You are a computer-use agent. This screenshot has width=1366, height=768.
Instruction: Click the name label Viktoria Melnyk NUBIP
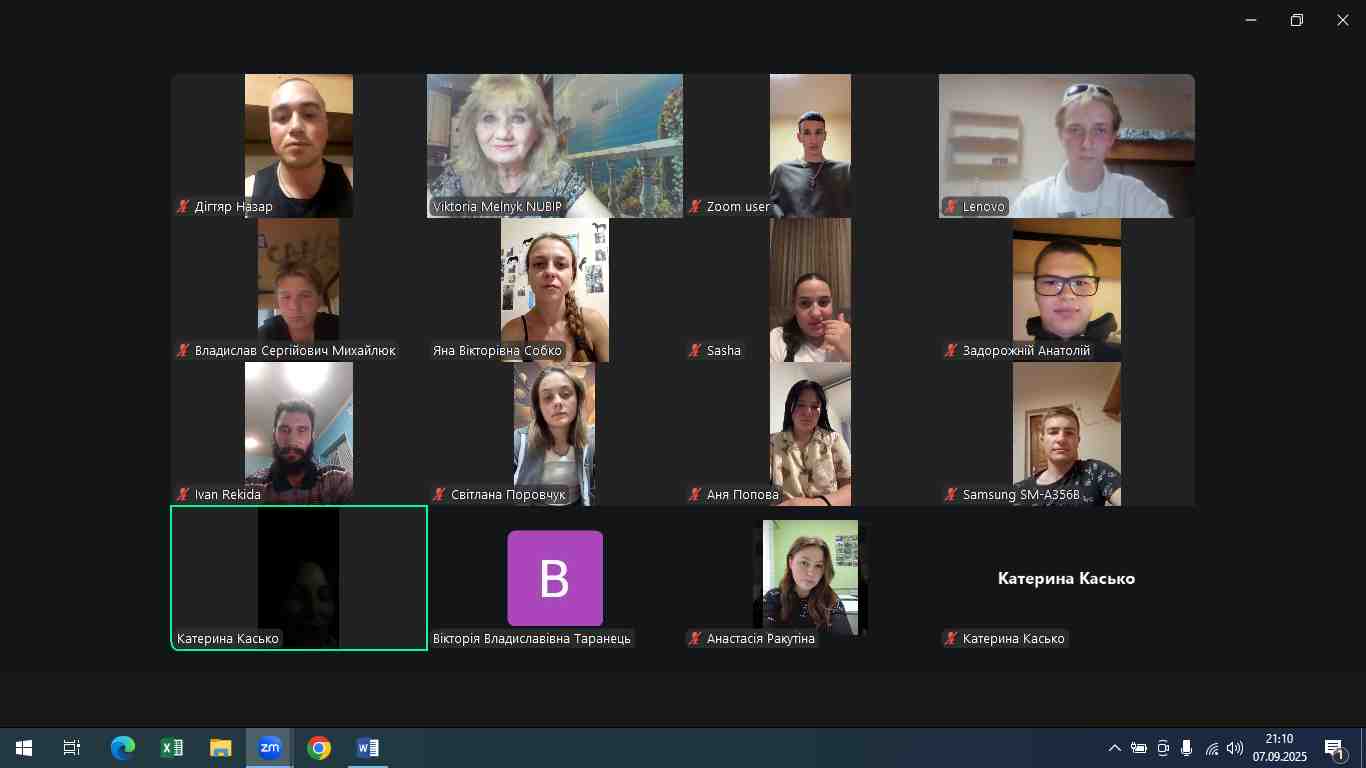click(x=497, y=207)
